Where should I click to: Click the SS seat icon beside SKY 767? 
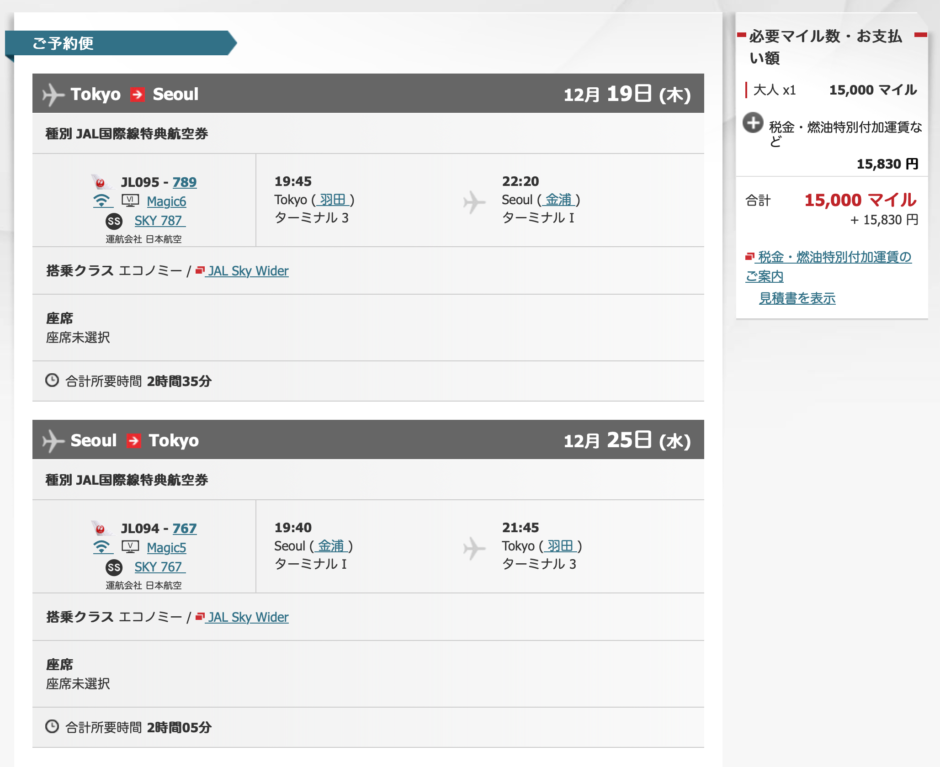coord(114,567)
